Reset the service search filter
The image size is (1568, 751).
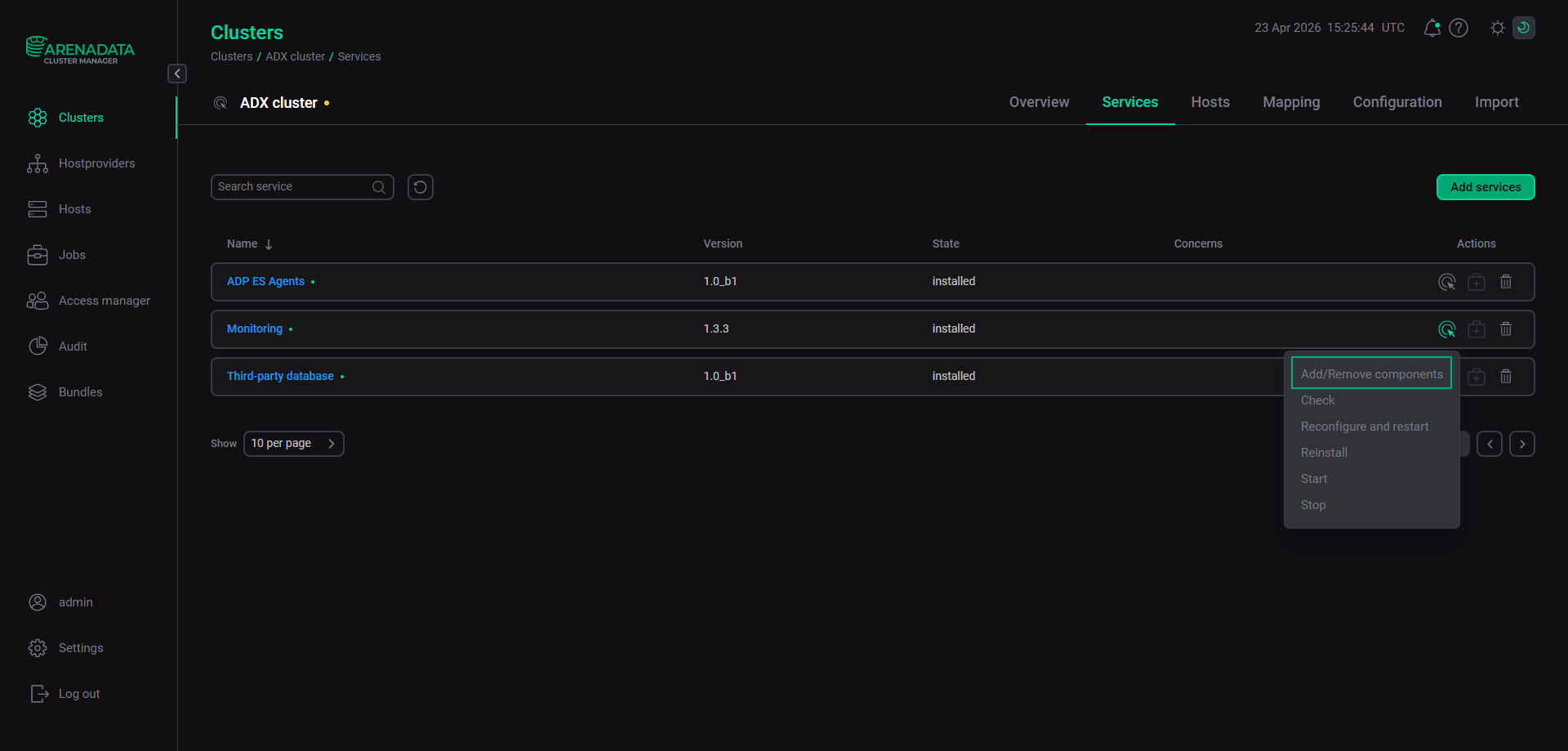coord(421,187)
